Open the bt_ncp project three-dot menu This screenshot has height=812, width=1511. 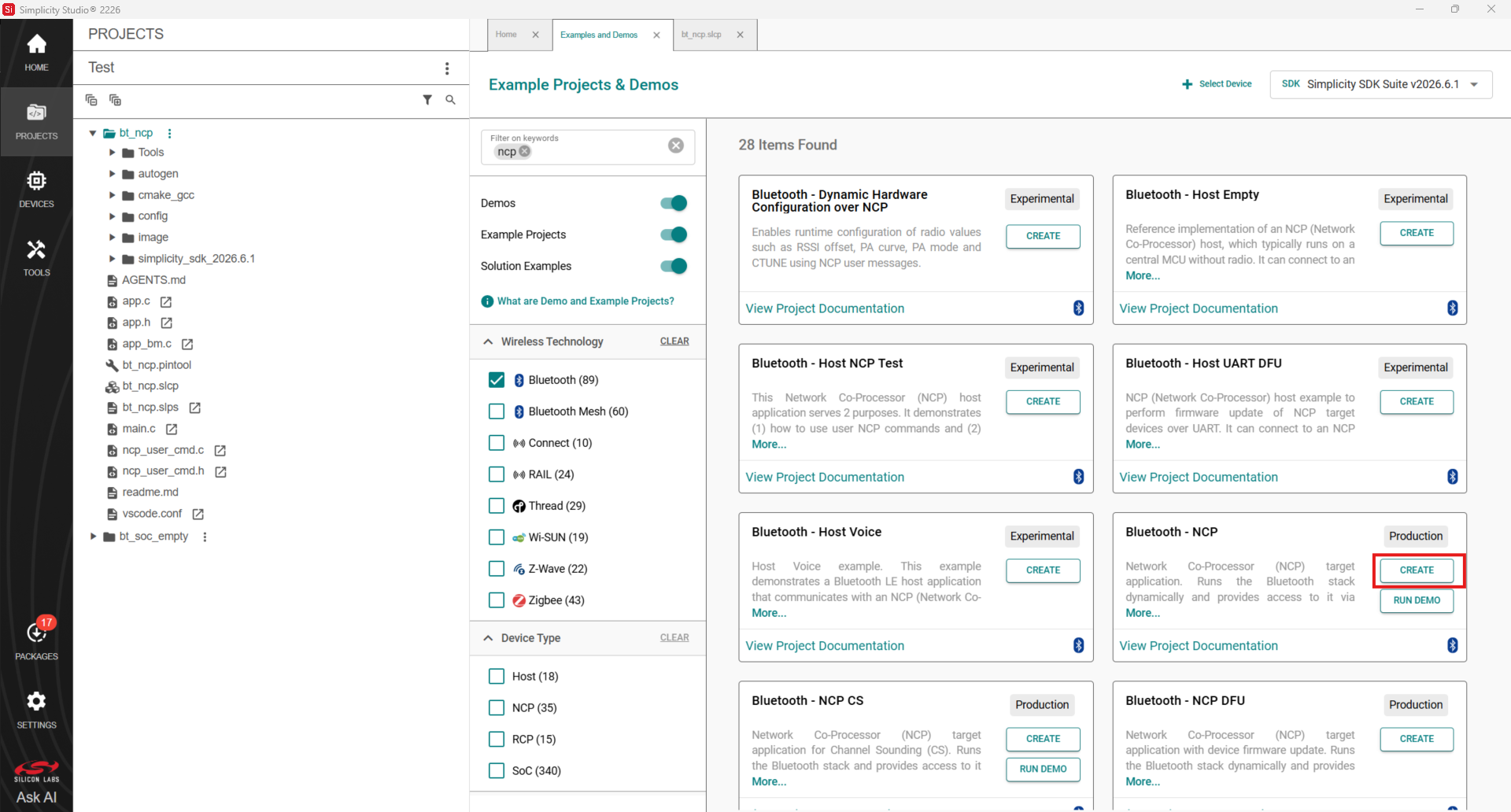point(169,133)
